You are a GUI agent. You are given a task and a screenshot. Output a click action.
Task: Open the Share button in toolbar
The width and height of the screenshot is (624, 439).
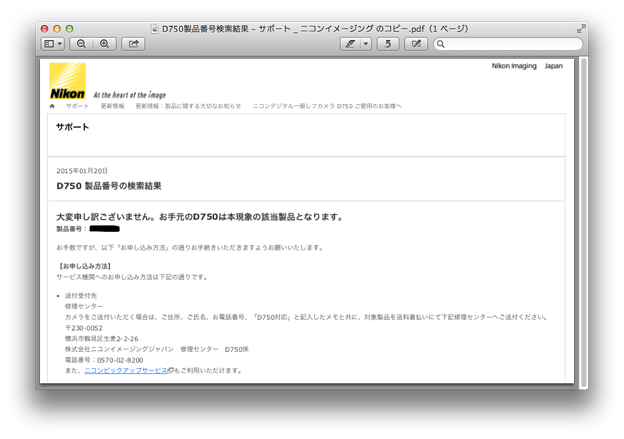coord(133,44)
